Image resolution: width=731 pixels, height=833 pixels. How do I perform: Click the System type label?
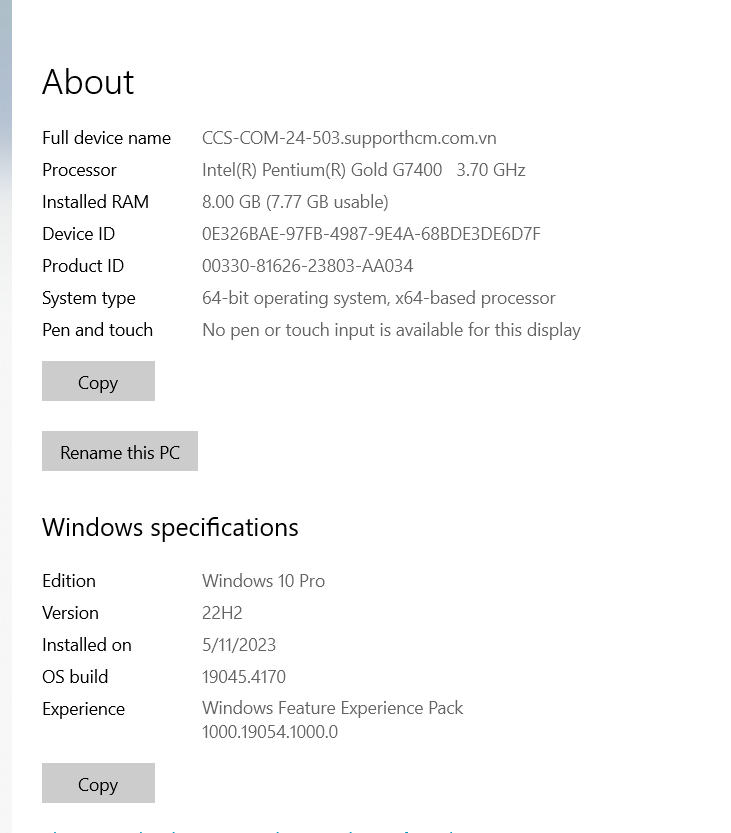88,298
